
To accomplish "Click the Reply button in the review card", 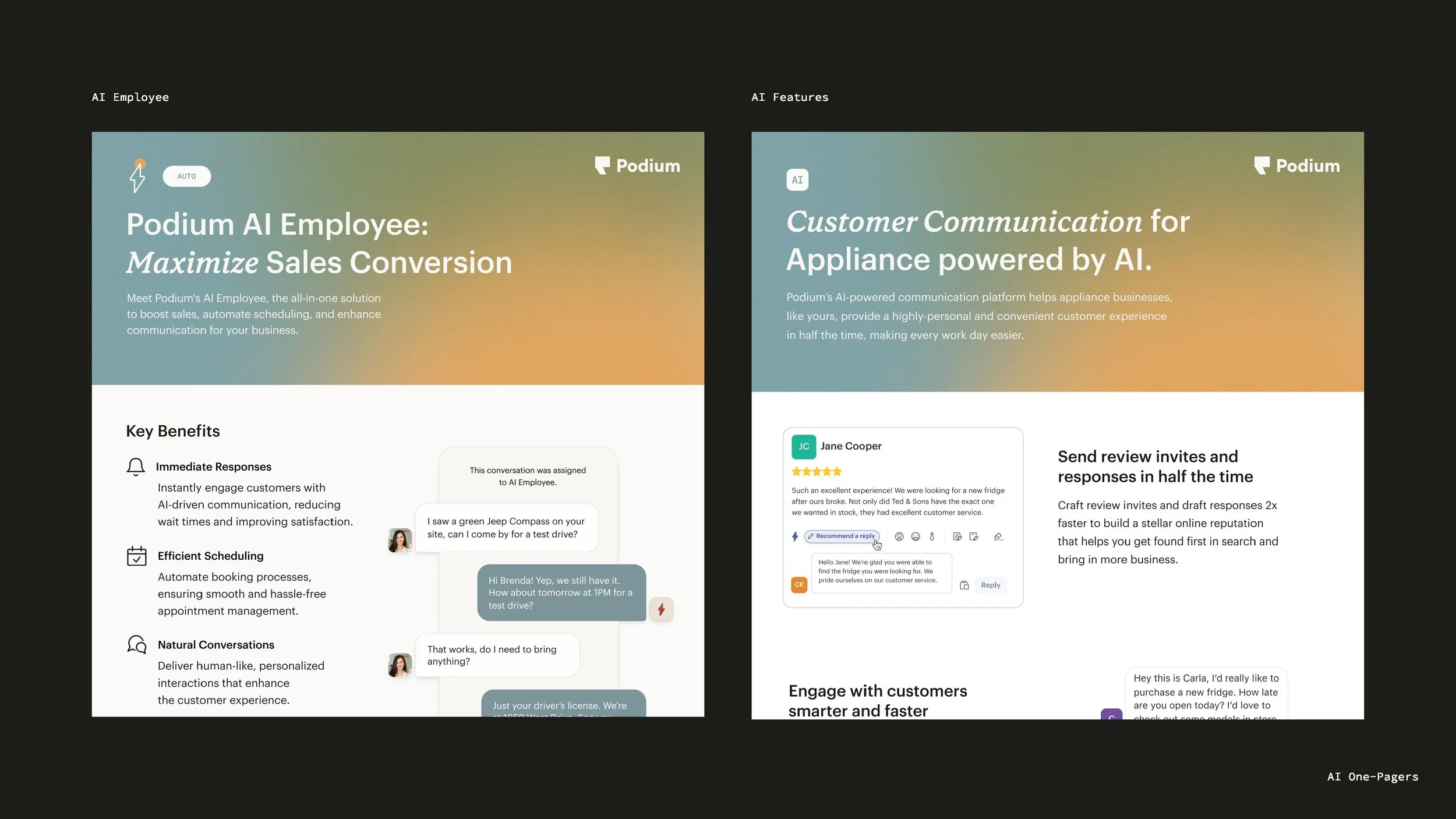I will (x=990, y=585).
